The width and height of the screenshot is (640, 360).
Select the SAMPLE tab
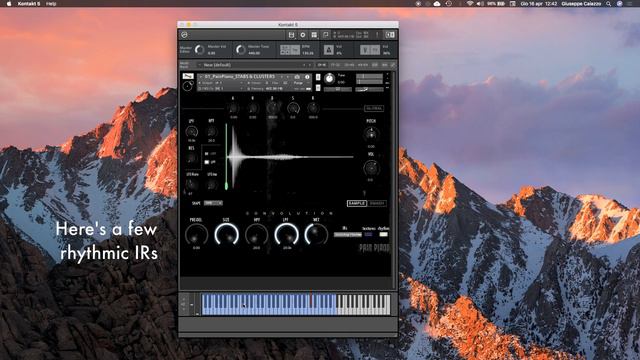click(357, 203)
